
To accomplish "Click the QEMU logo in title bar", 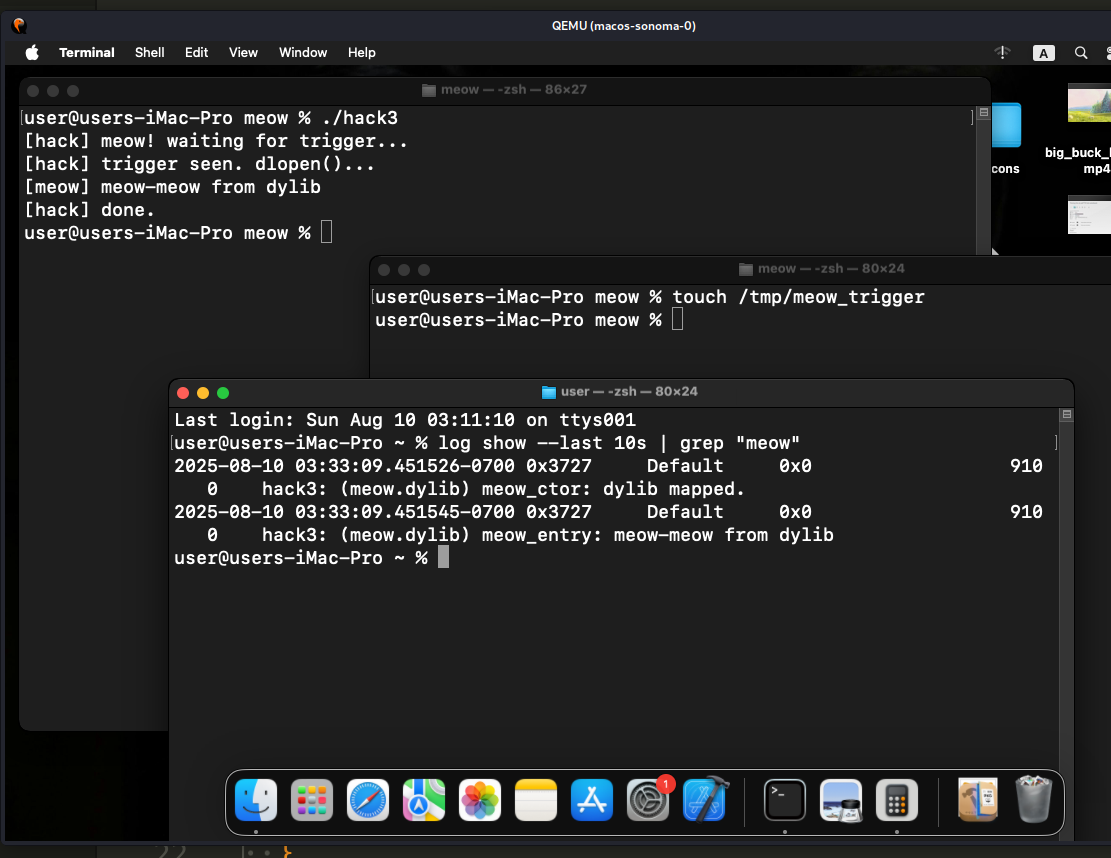I will (x=19, y=26).
